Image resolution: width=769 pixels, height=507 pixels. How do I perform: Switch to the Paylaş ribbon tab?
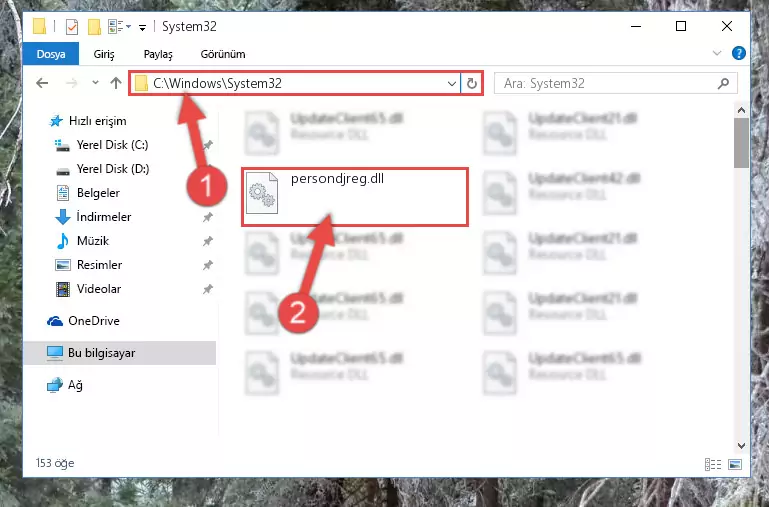click(158, 54)
